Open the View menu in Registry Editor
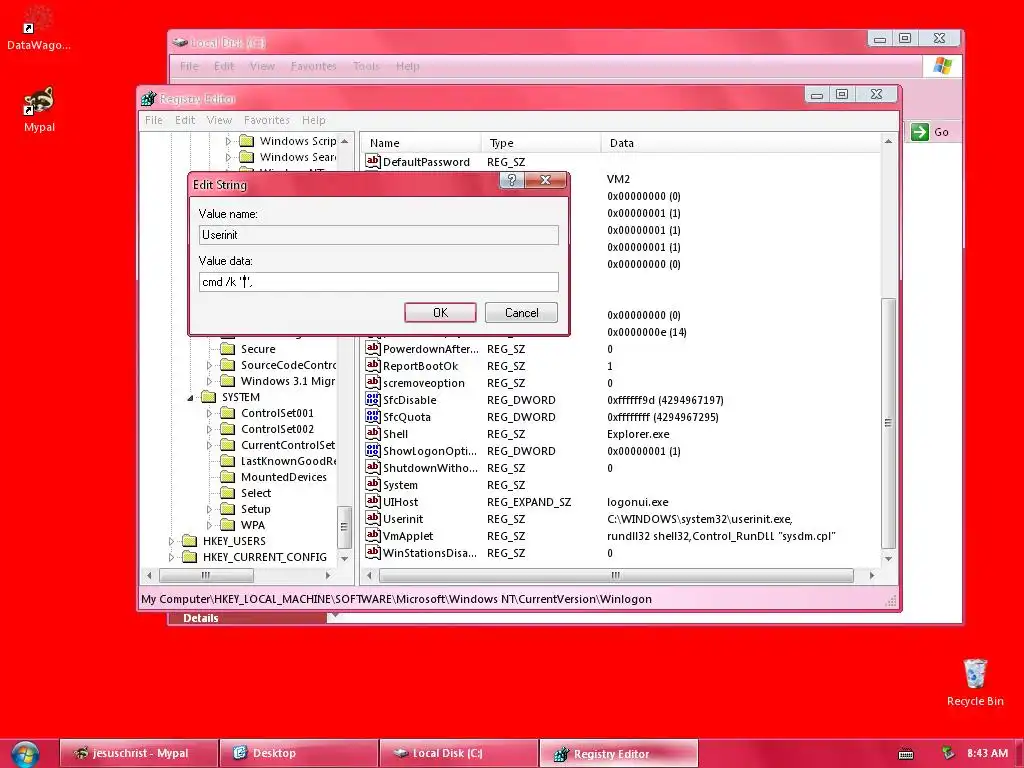The height and width of the screenshot is (768, 1024). 219,120
